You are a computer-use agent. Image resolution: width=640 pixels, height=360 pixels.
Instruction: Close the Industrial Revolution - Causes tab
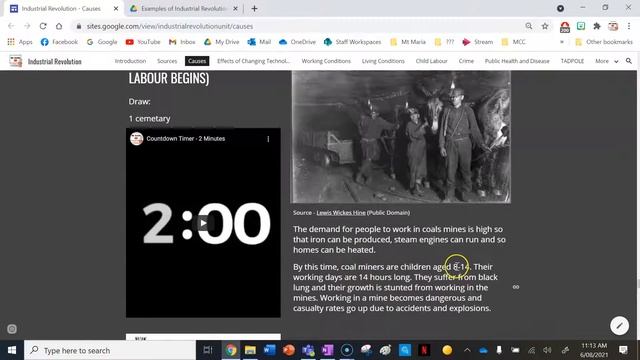coord(116,8)
